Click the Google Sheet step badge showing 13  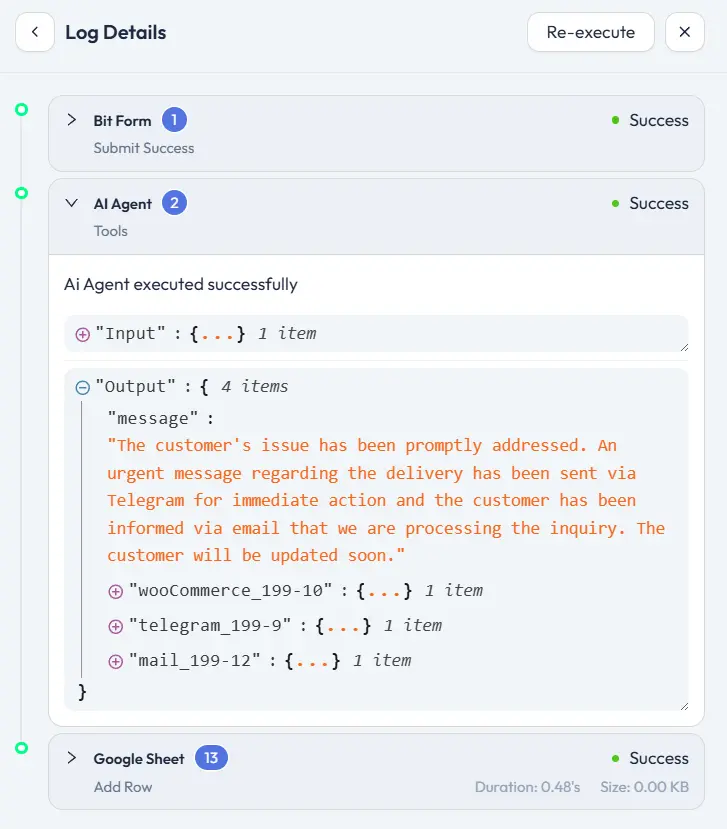tap(210, 759)
